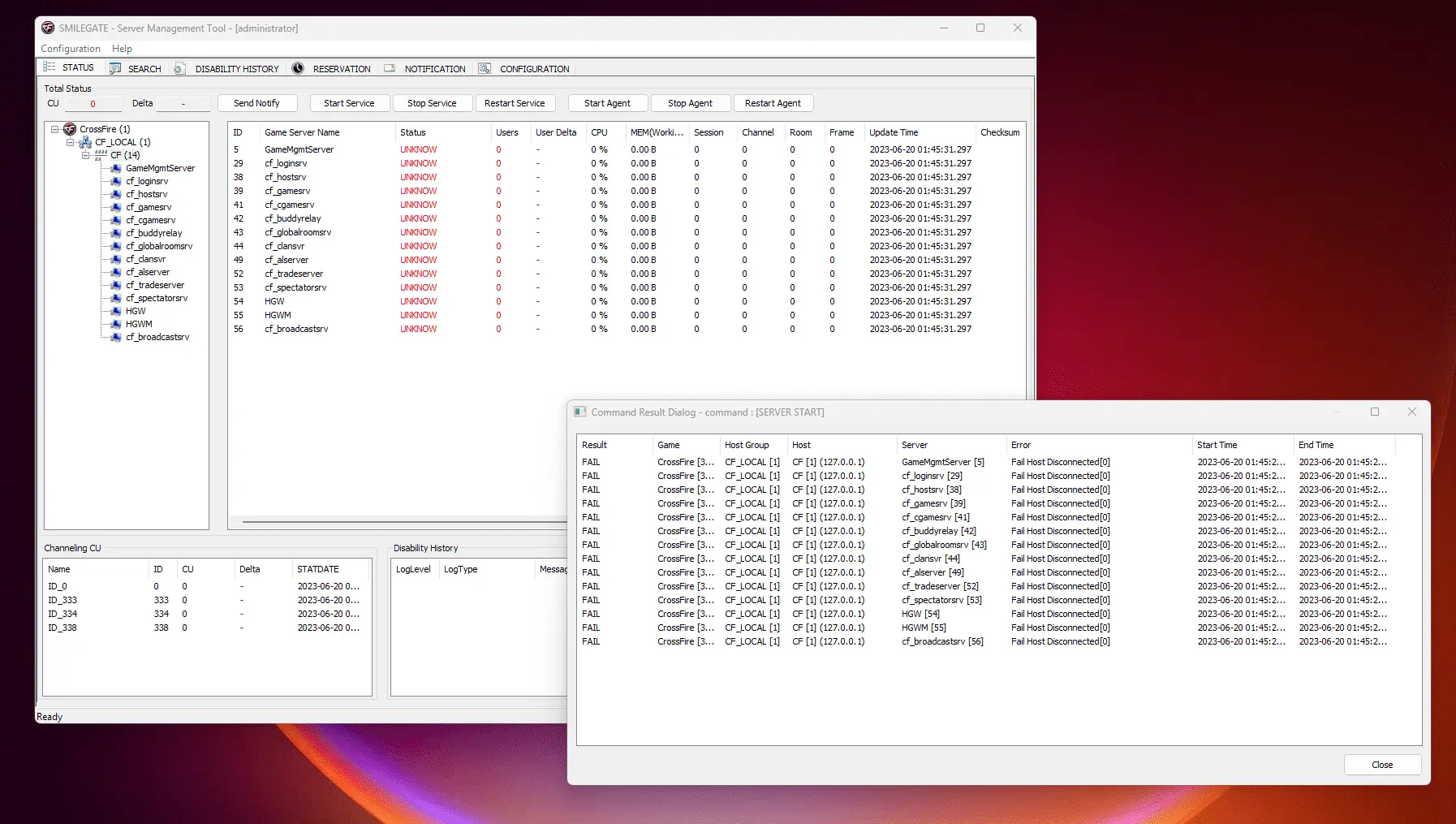Image resolution: width=1456 pixels, height=824 pixels.
Task: Click the GameMgmtServer icon in the tree
Action: click(x=116, y=168)
